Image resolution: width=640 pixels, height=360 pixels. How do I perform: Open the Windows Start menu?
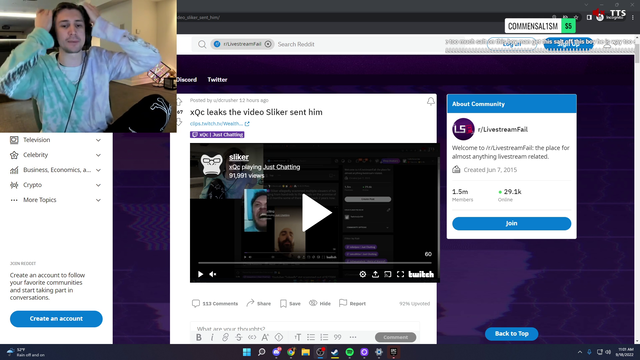(247, 352)
